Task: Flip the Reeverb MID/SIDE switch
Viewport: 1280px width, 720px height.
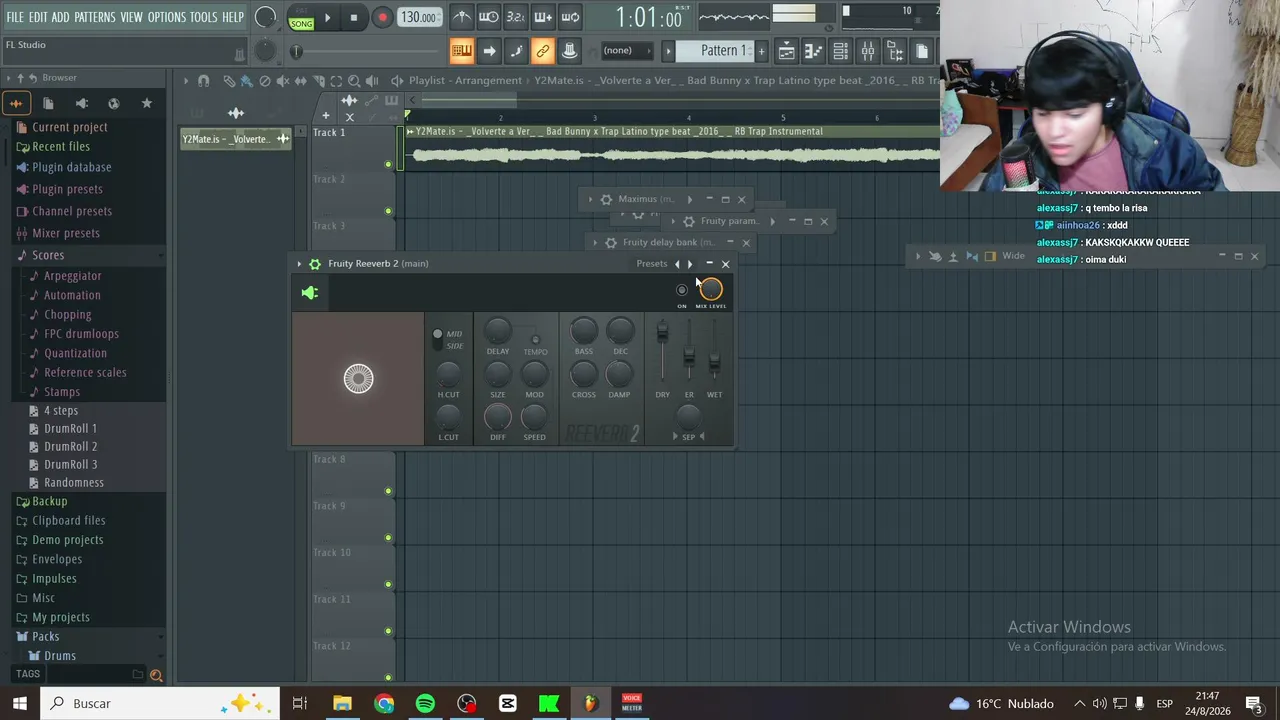Action: [437, 339]
